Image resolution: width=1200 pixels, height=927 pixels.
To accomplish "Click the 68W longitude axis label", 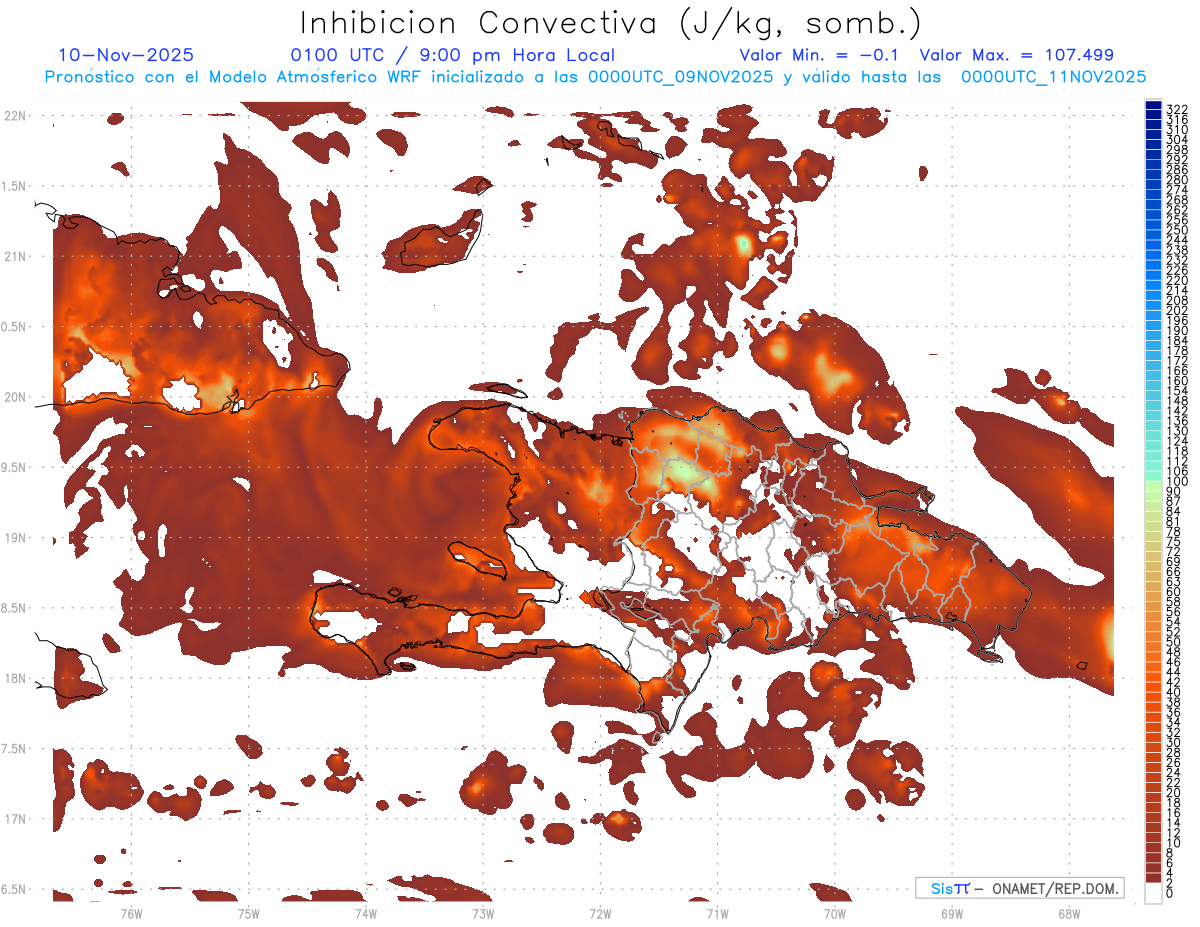I will click(x=1068, y=913).
